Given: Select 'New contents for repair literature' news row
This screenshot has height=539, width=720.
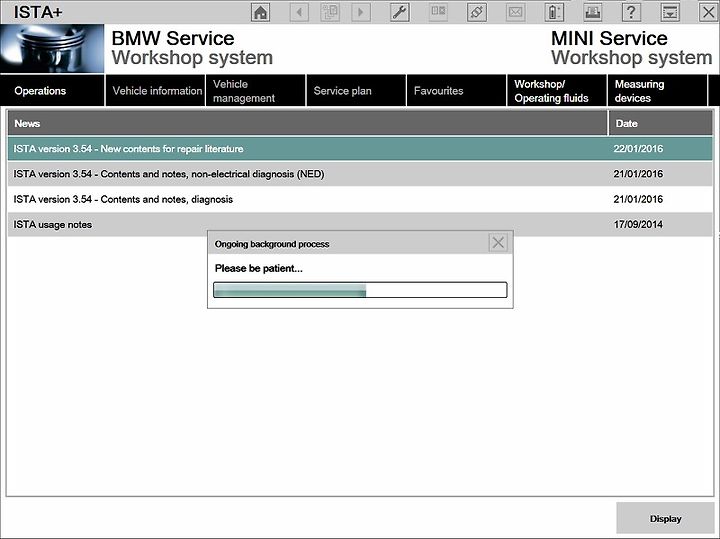Looking at the screenshot, I should click(x=360, y=148).
